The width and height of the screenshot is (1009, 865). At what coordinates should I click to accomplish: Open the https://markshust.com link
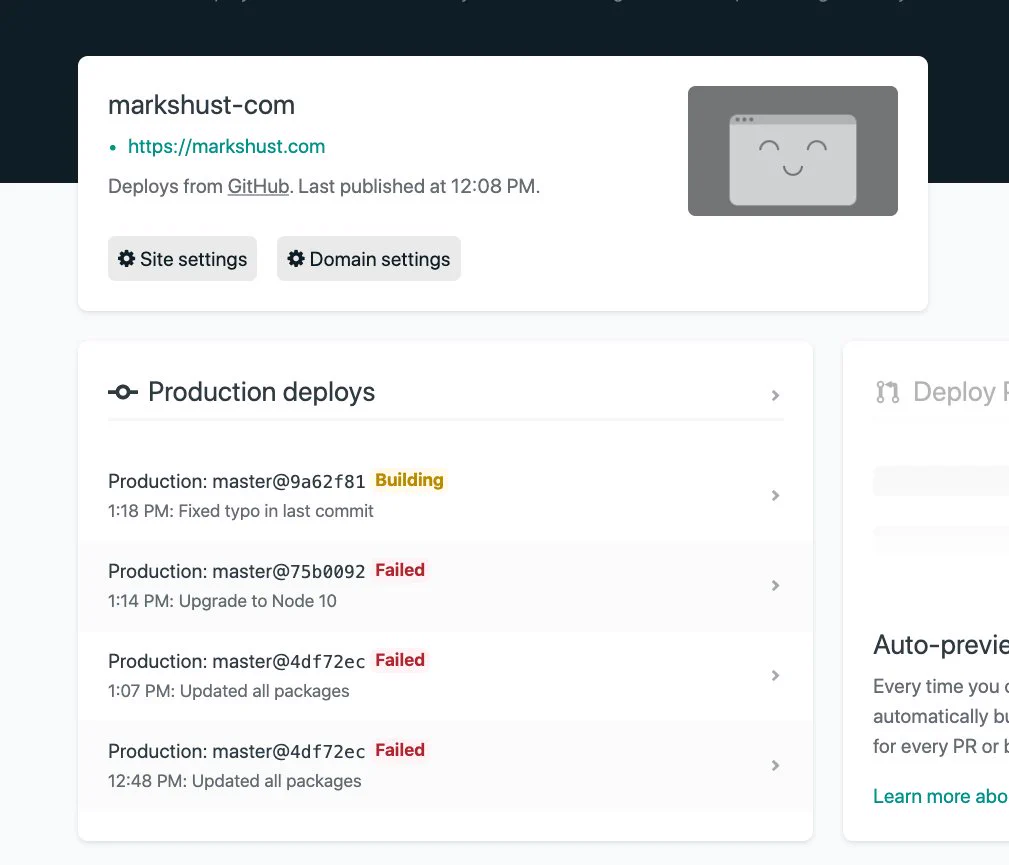pyautogui.click(x=227, y=147)
